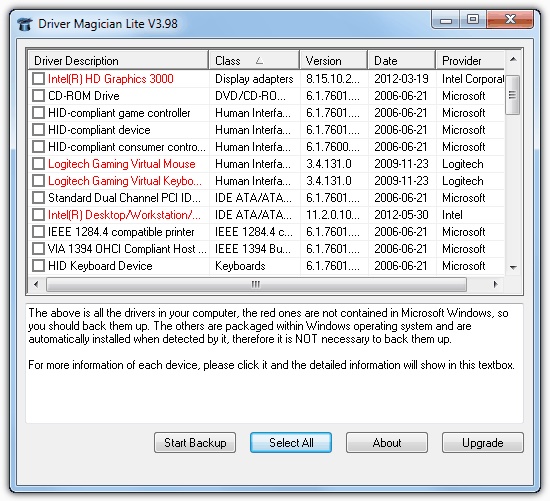Click the up arrow of vertical scrollbar
Viewport: 550px width, 501px height.
point(513,59)
